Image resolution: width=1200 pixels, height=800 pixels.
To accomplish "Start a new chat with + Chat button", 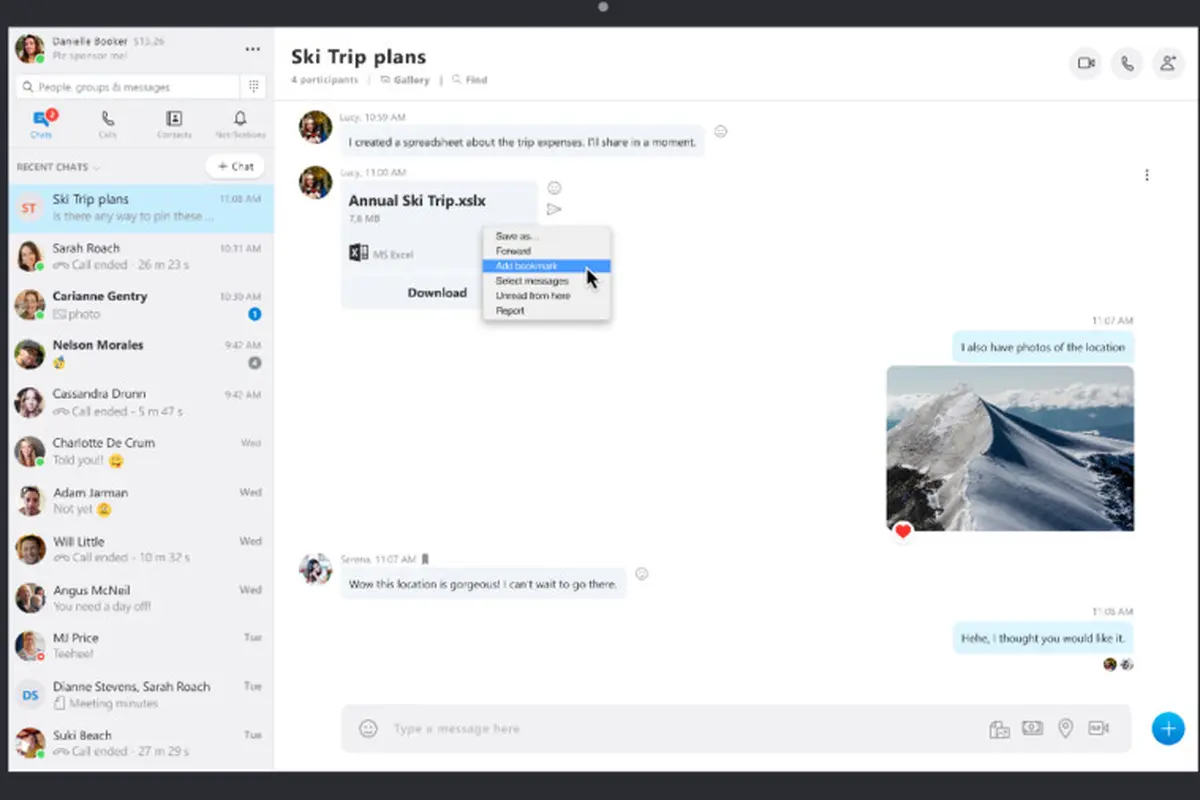I will (235, 166).
